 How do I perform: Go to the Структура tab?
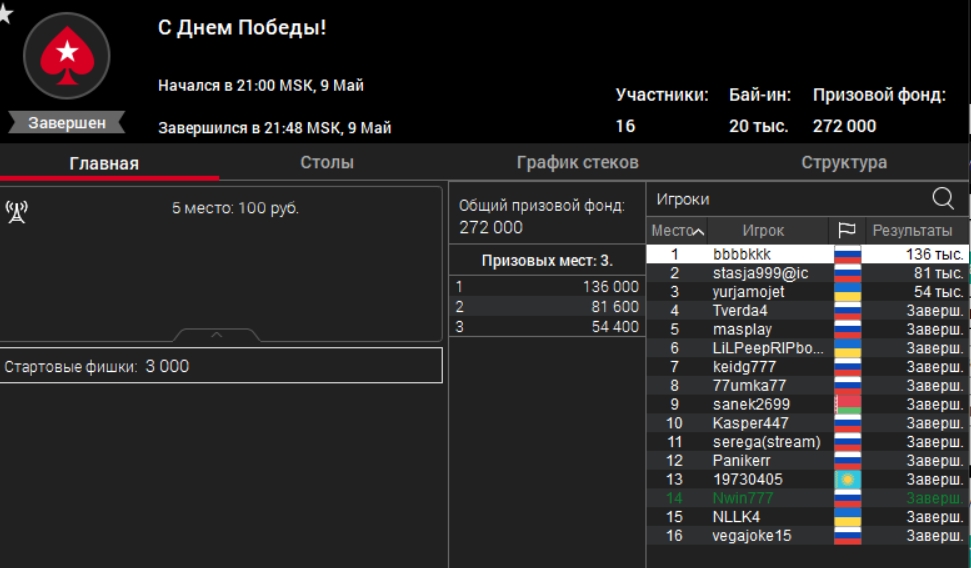click(x=843, y=162)
